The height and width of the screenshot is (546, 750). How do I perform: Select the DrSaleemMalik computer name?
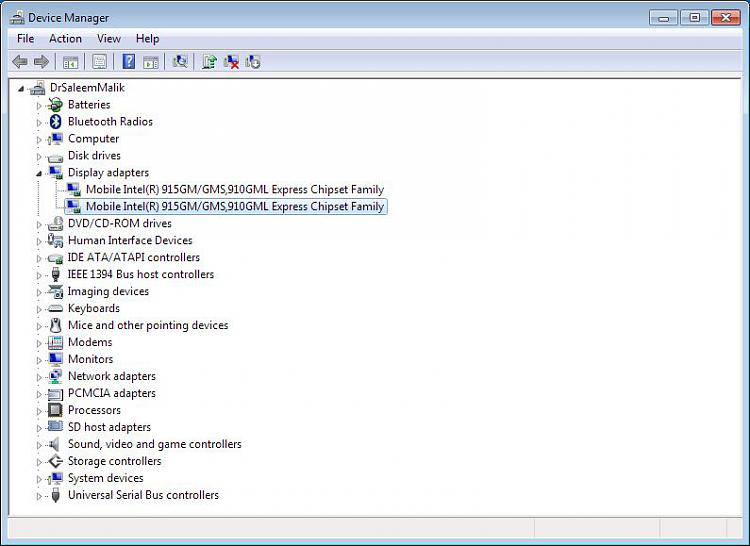pos(87,87)
